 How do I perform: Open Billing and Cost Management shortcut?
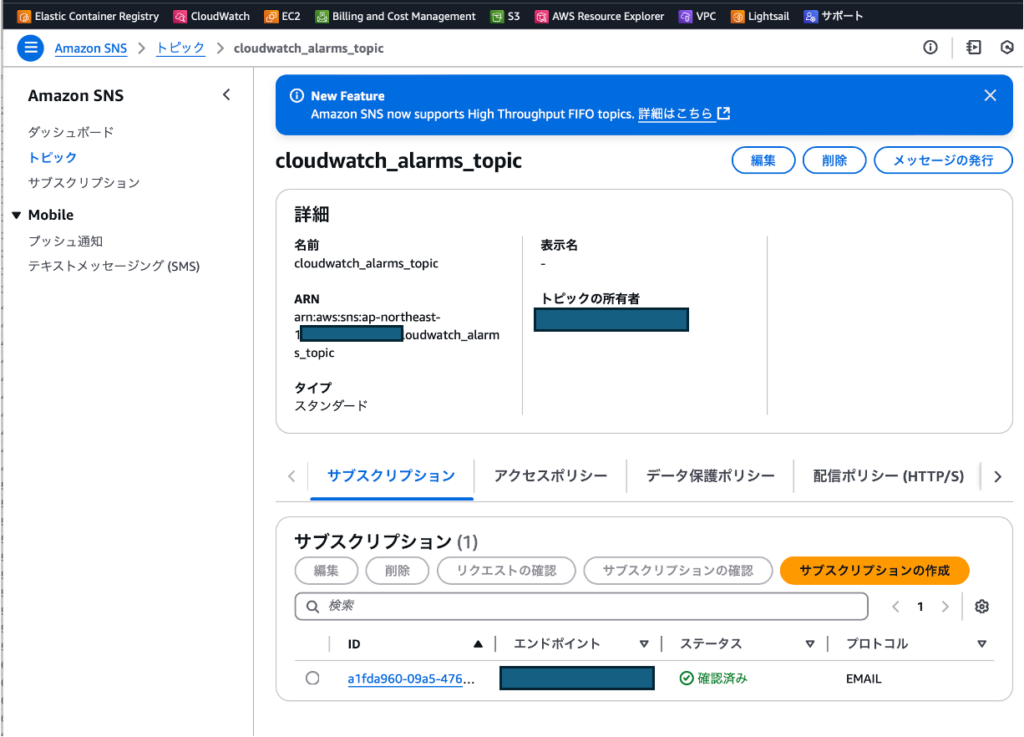tap(395, 16)
